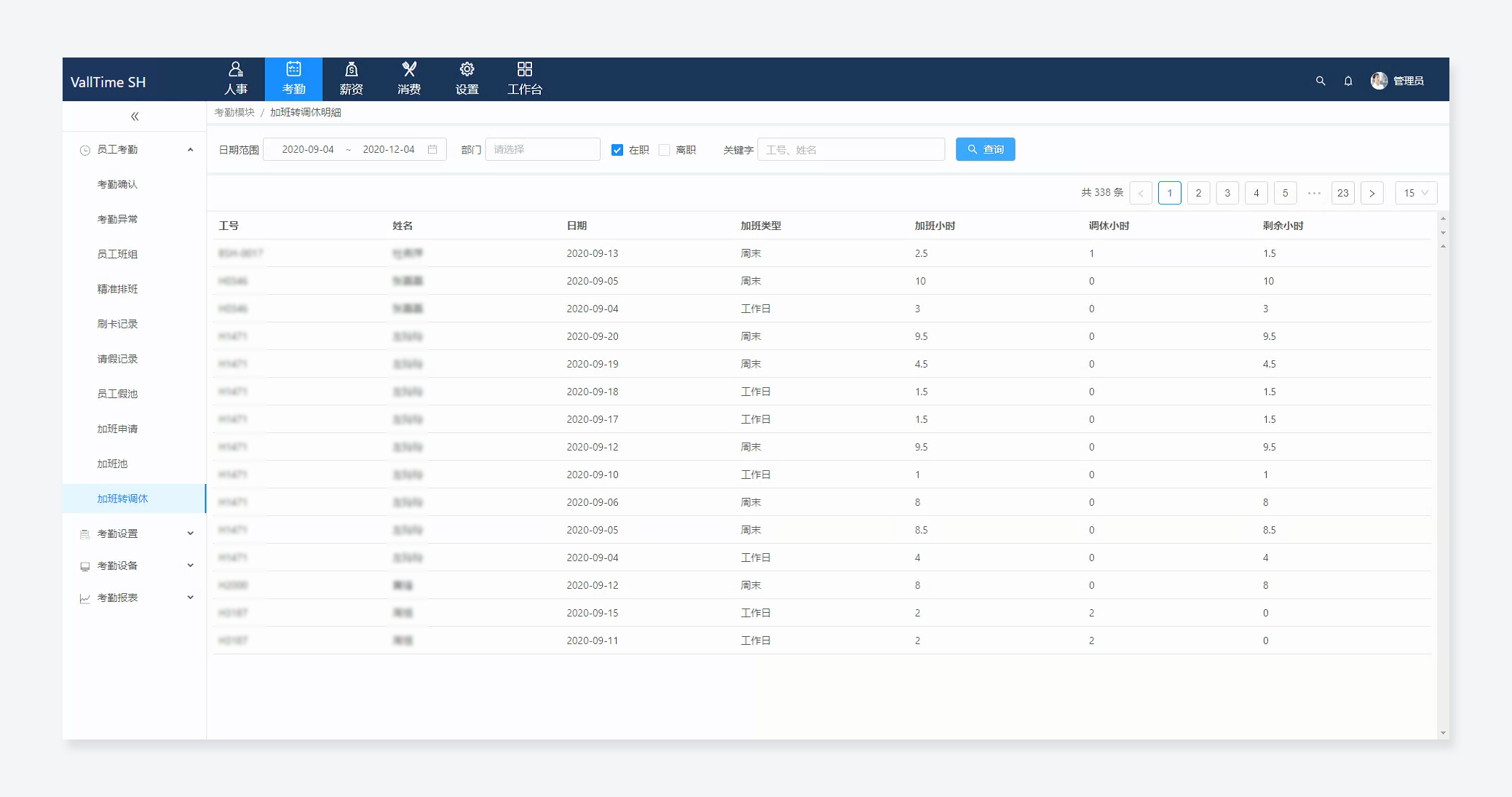Click the search magnifier icon in header
The width and height of the screenshot is (1512, 797).
point(1320,81)
